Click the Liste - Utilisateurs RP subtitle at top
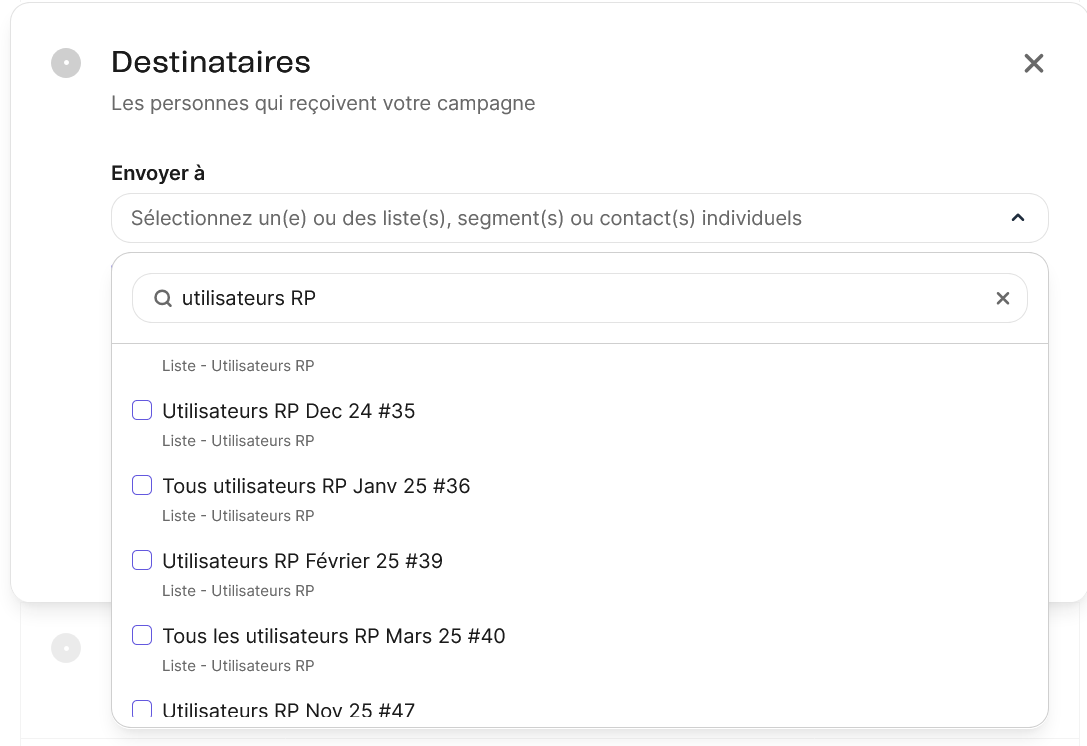Viewport: 1087px width, 746px height. [x=238, y=366]
